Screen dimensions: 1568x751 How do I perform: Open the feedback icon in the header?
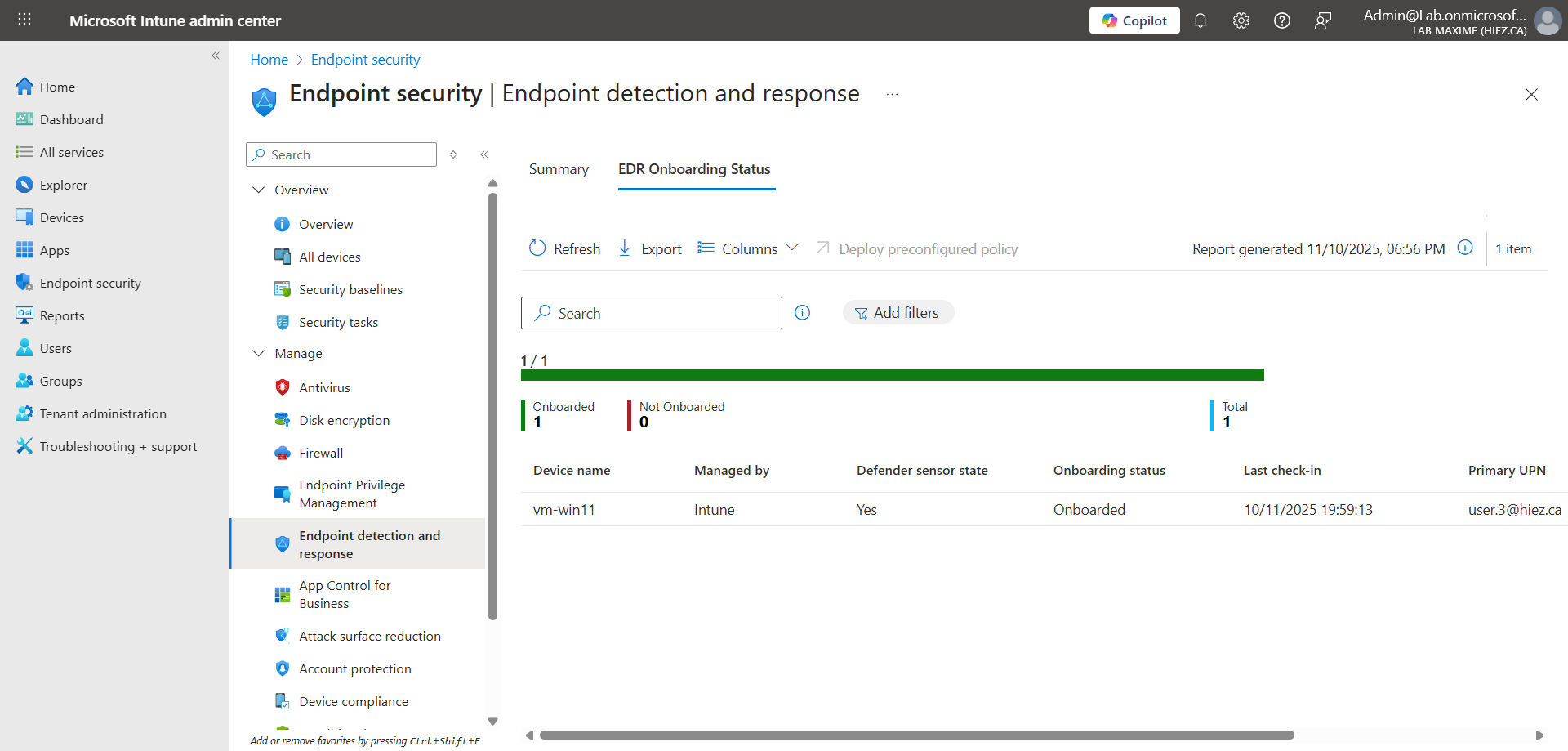click(x=1322, y=20)
